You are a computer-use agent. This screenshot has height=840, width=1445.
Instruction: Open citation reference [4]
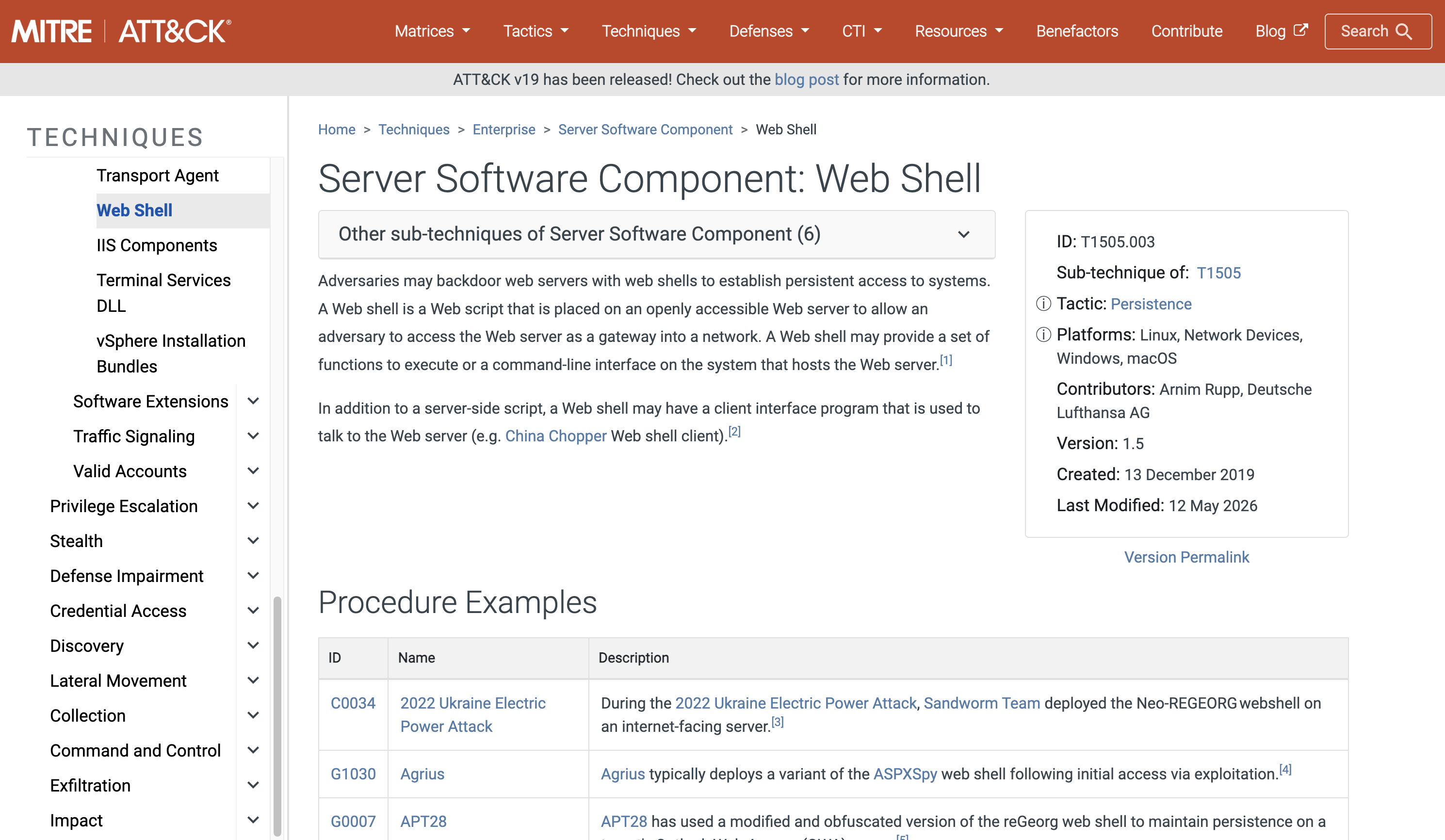[x=1285, y=770]
